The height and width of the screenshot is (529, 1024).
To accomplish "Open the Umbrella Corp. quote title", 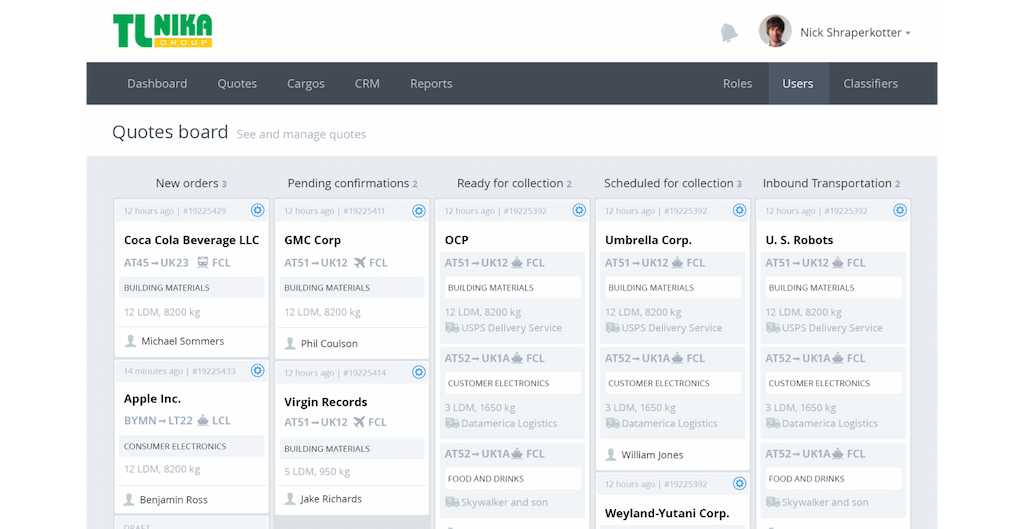I will [648, 240].
